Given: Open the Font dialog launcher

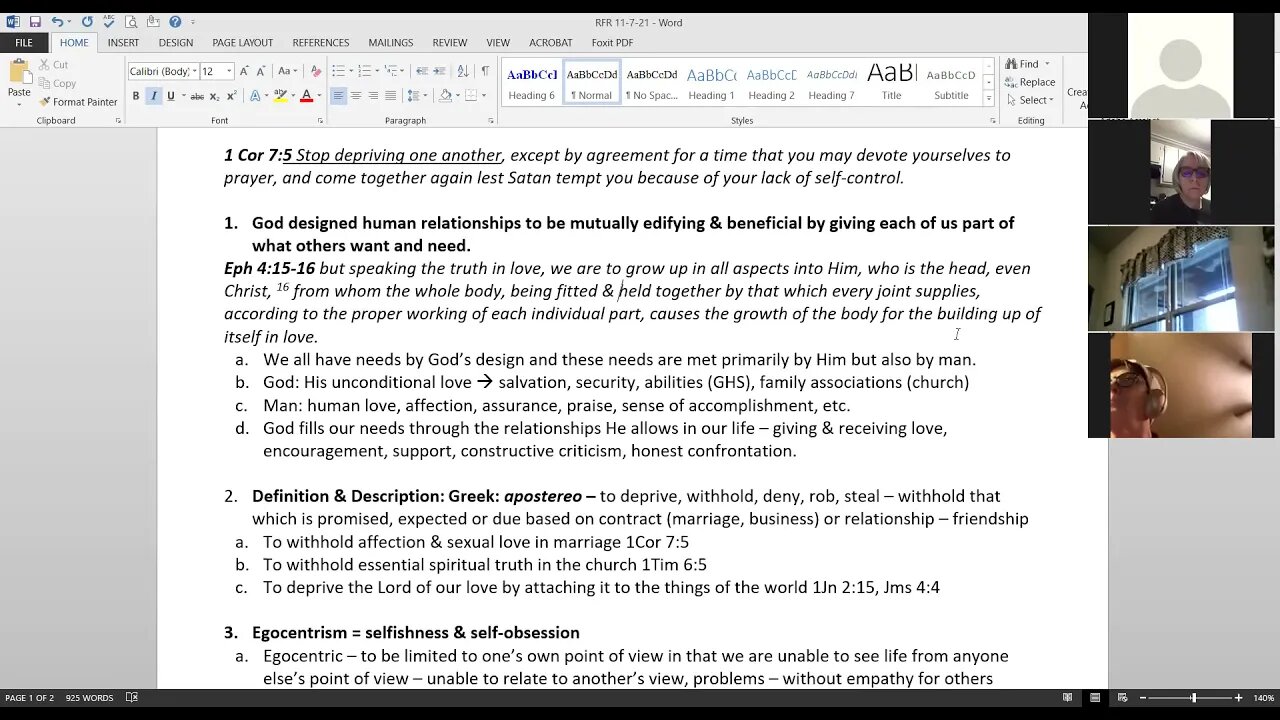Looking at the screenshot, I should click(320, 121).
